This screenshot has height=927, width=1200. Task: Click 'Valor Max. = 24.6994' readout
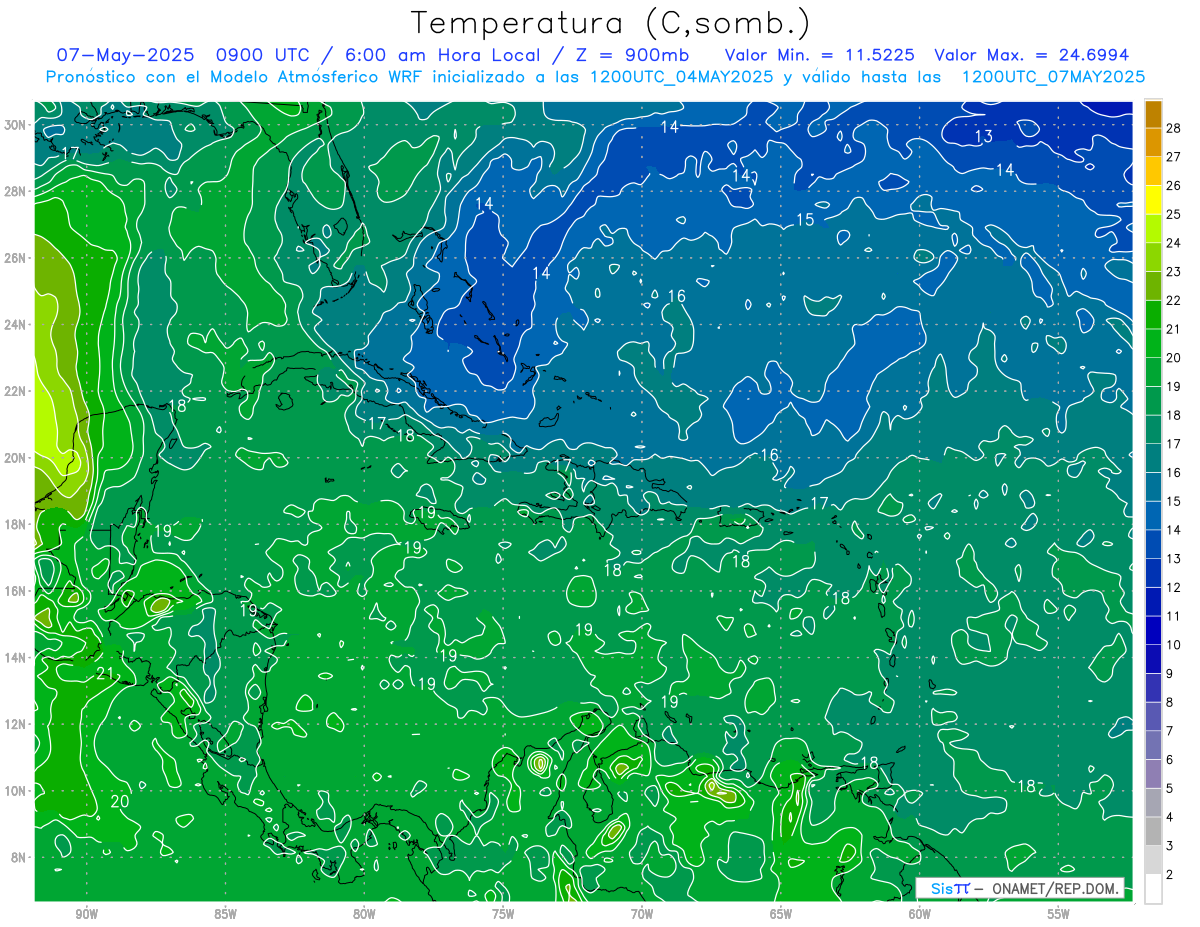[x=1031, y=55]
